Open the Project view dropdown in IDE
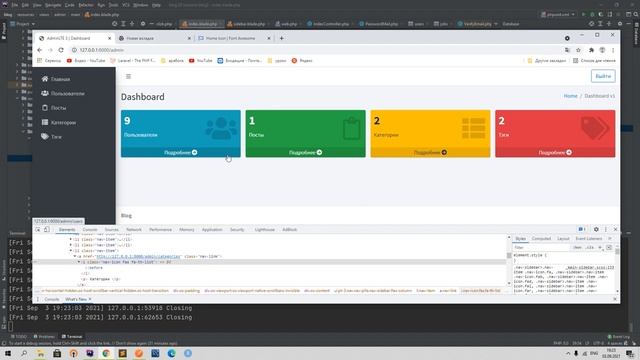Image resolution: width=640 pixels, height=360 pixels. (x=23, y=24)
